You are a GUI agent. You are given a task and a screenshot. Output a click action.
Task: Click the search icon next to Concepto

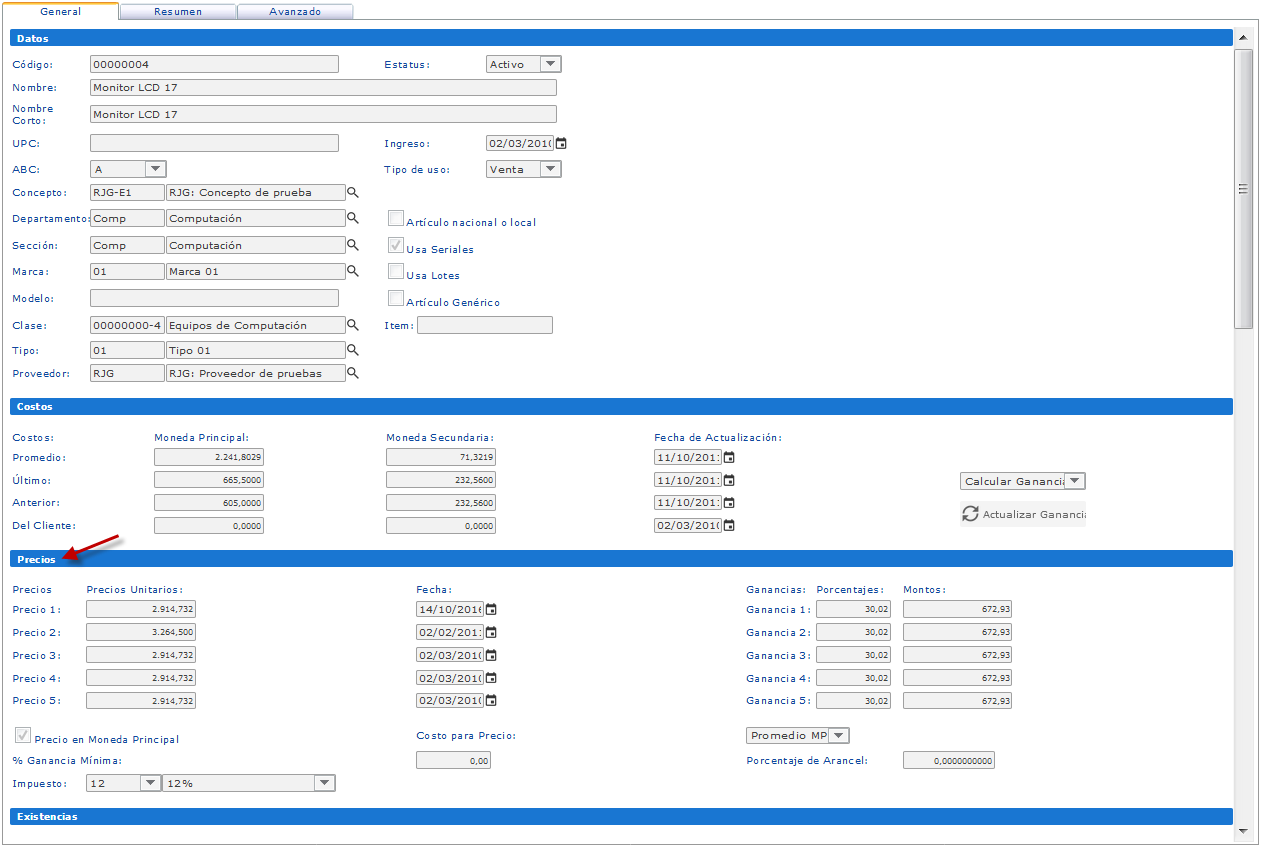tap(353, 192)
